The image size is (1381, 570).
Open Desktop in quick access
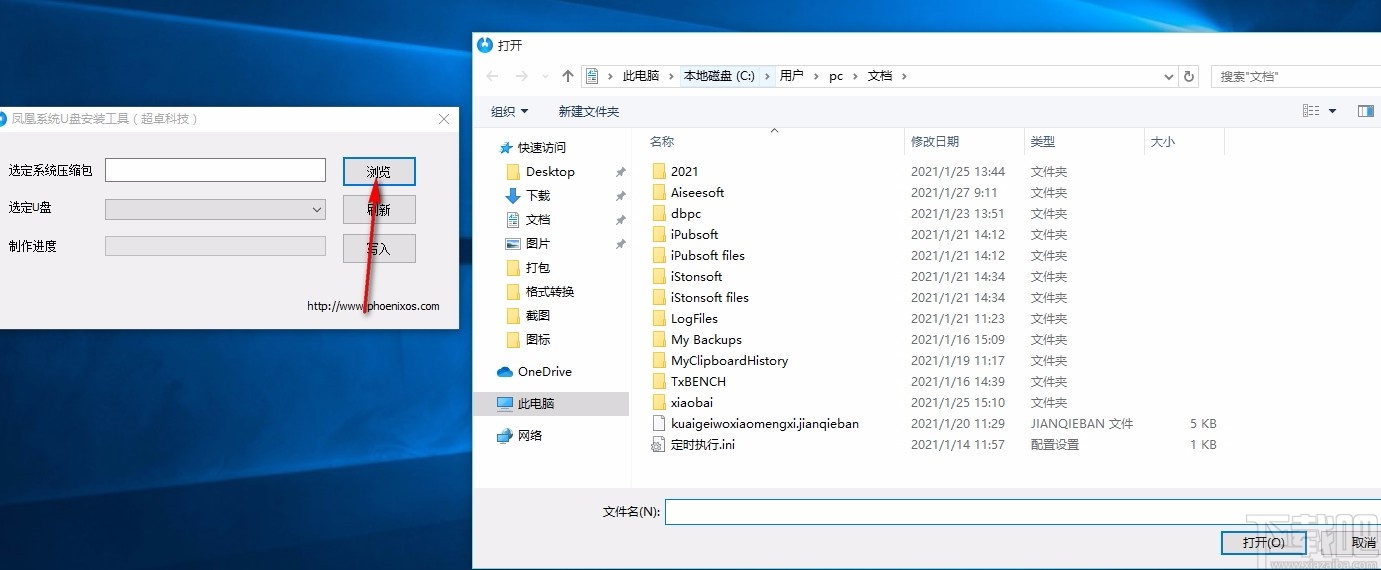[x=550, y=172]
